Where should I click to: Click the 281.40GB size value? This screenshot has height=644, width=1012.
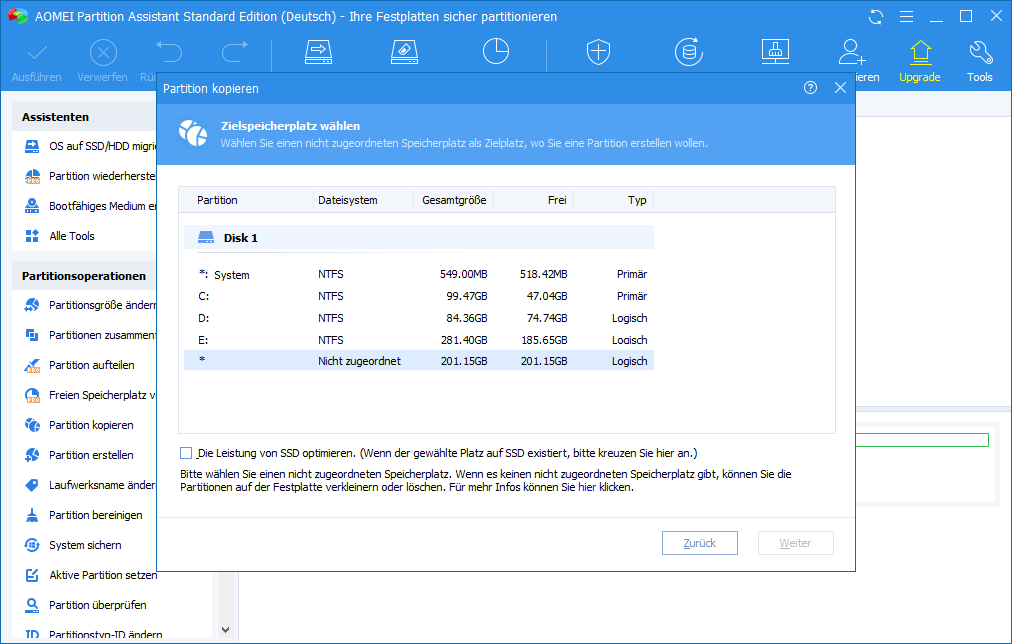click(464, 340)
